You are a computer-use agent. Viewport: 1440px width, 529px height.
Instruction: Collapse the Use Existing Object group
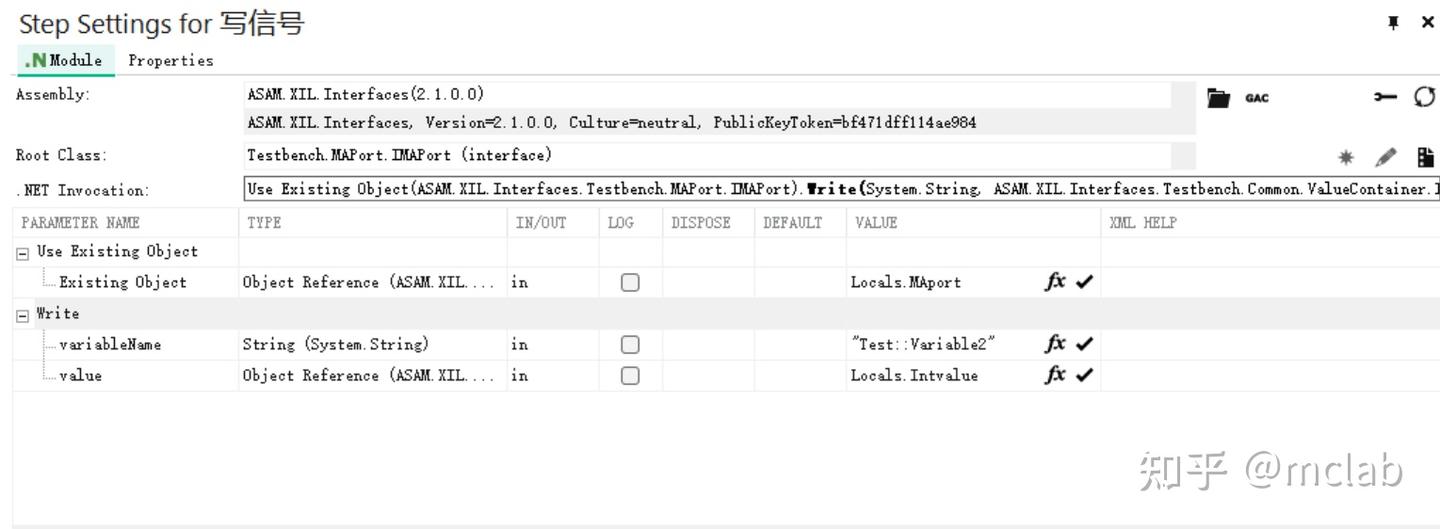click(x=23, y=252)
